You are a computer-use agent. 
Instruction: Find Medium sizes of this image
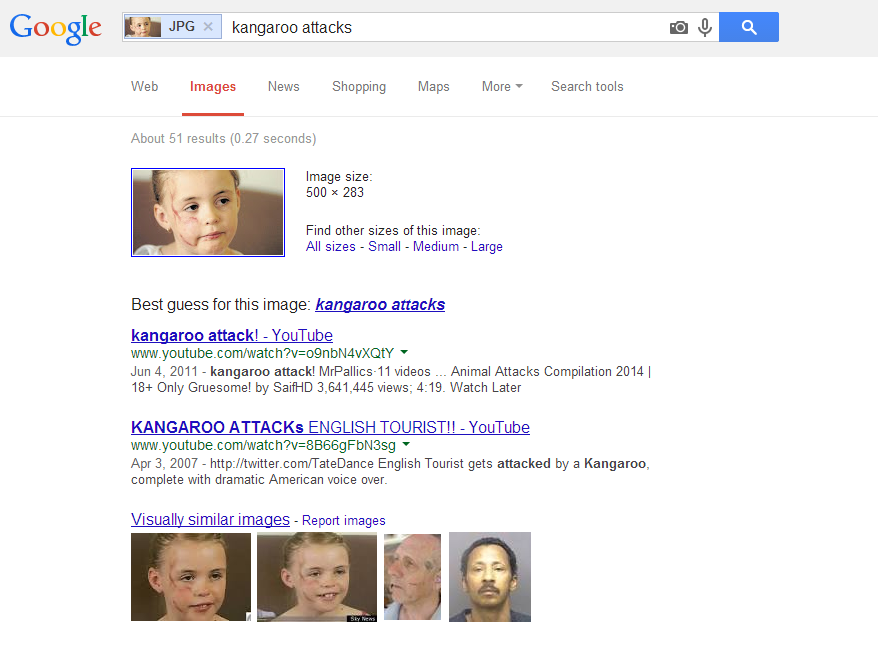coord(436,246)
